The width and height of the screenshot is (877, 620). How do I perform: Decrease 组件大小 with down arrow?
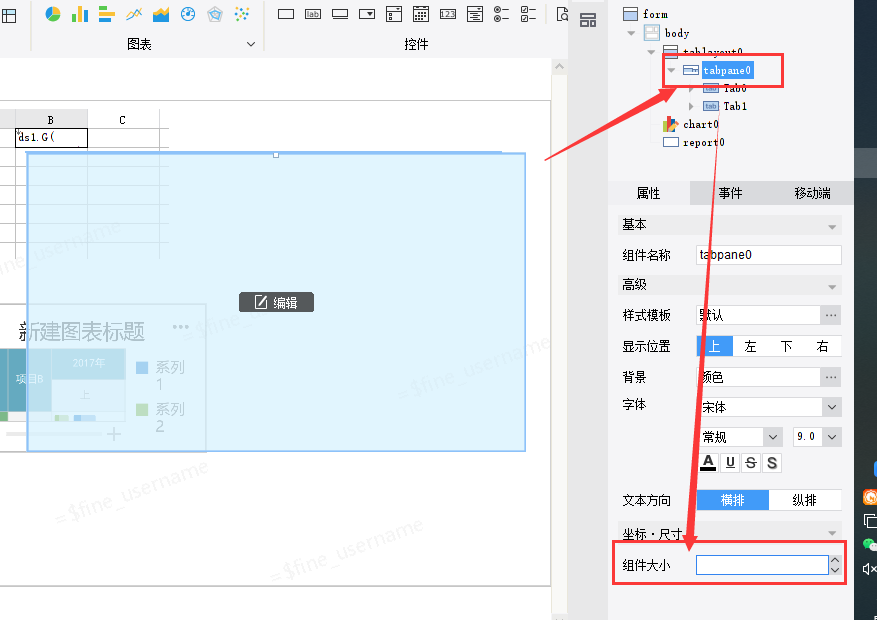[835, 570]
